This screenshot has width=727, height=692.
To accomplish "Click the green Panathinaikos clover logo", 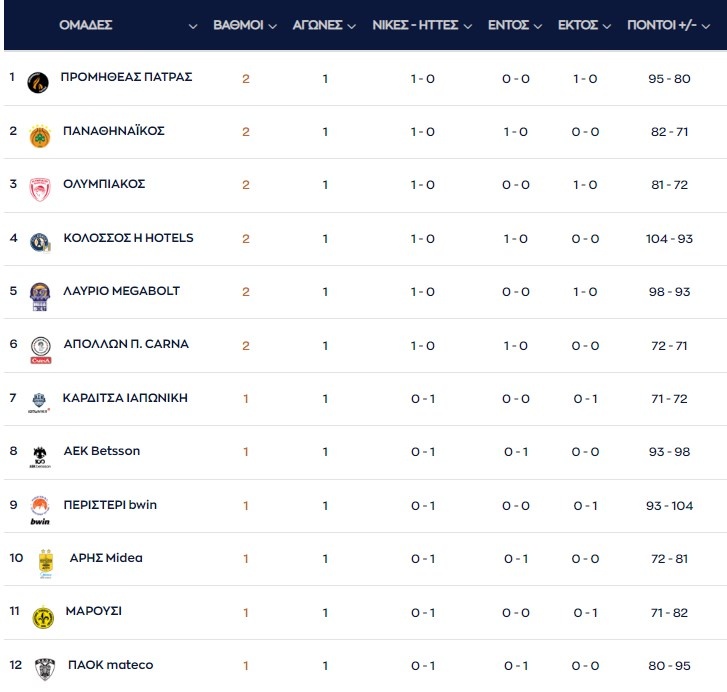I will pos(39,136).
